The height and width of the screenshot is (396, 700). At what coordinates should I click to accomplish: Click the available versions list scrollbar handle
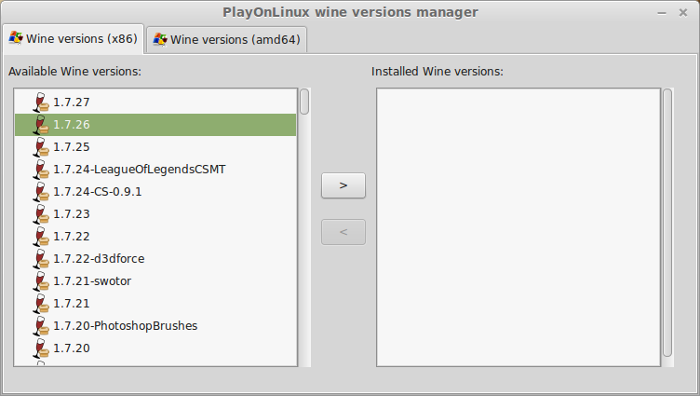(304, 102)
